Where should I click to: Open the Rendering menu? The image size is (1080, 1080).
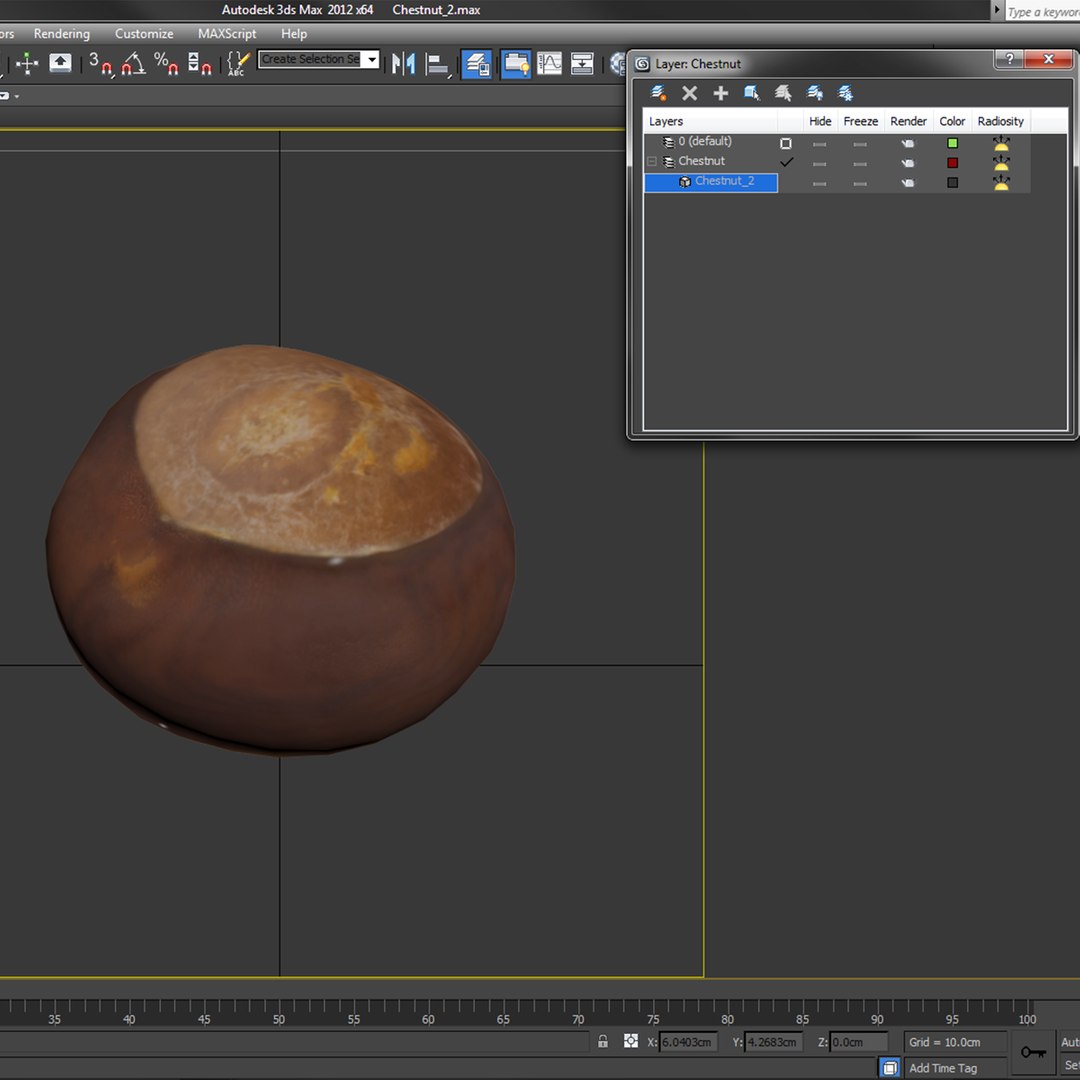point(62,34)
